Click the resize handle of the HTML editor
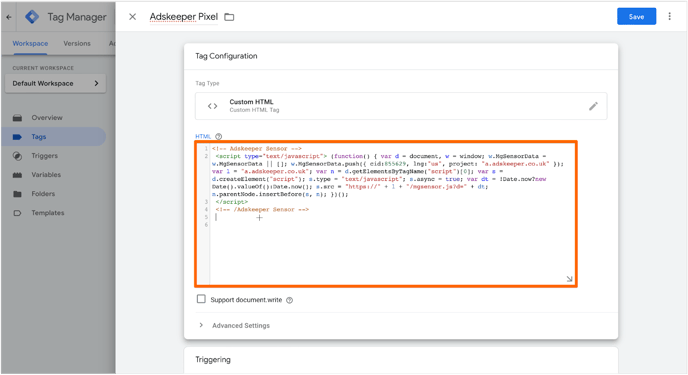Viewport: 688px width, 375px height. pyautogui.click(x=569, y=279)
